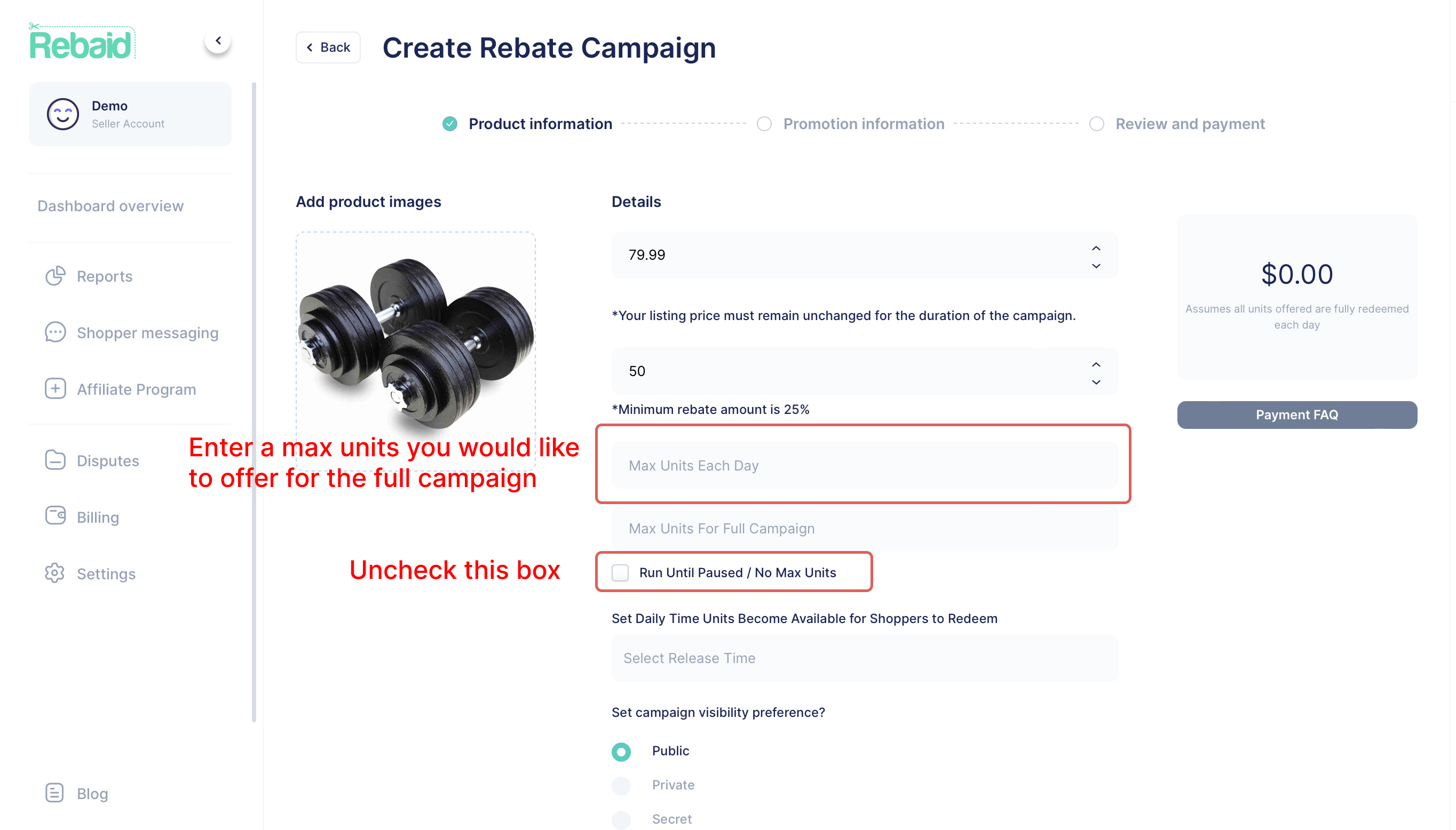This screenshot has width=1456, height=830.
Task: Click the Demo account smiley avatar
Action: [x=63, y=114]
